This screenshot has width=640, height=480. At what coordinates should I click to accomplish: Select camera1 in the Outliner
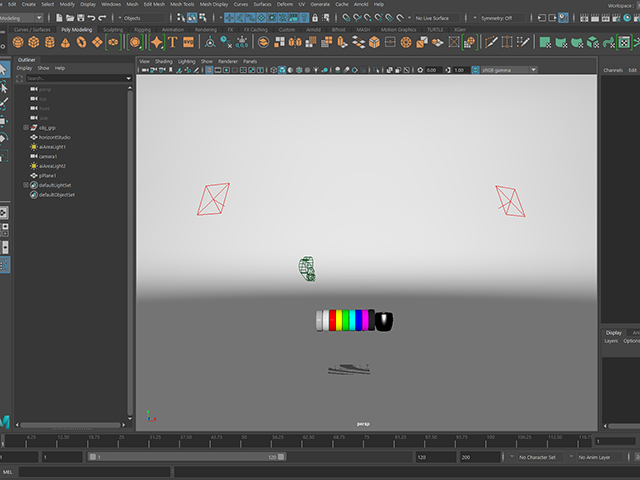coord(48,156)
